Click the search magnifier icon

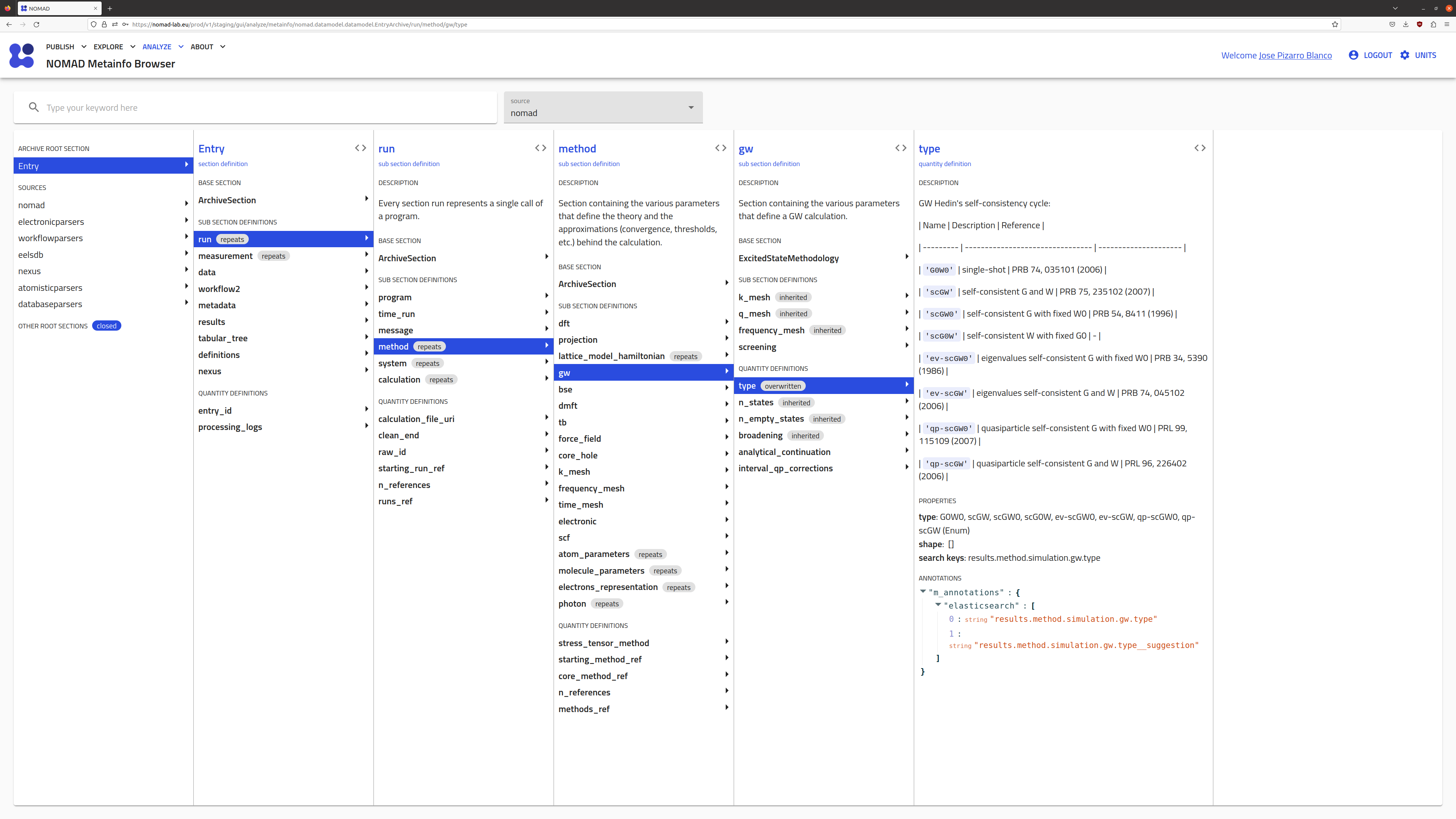click(34, 107)
